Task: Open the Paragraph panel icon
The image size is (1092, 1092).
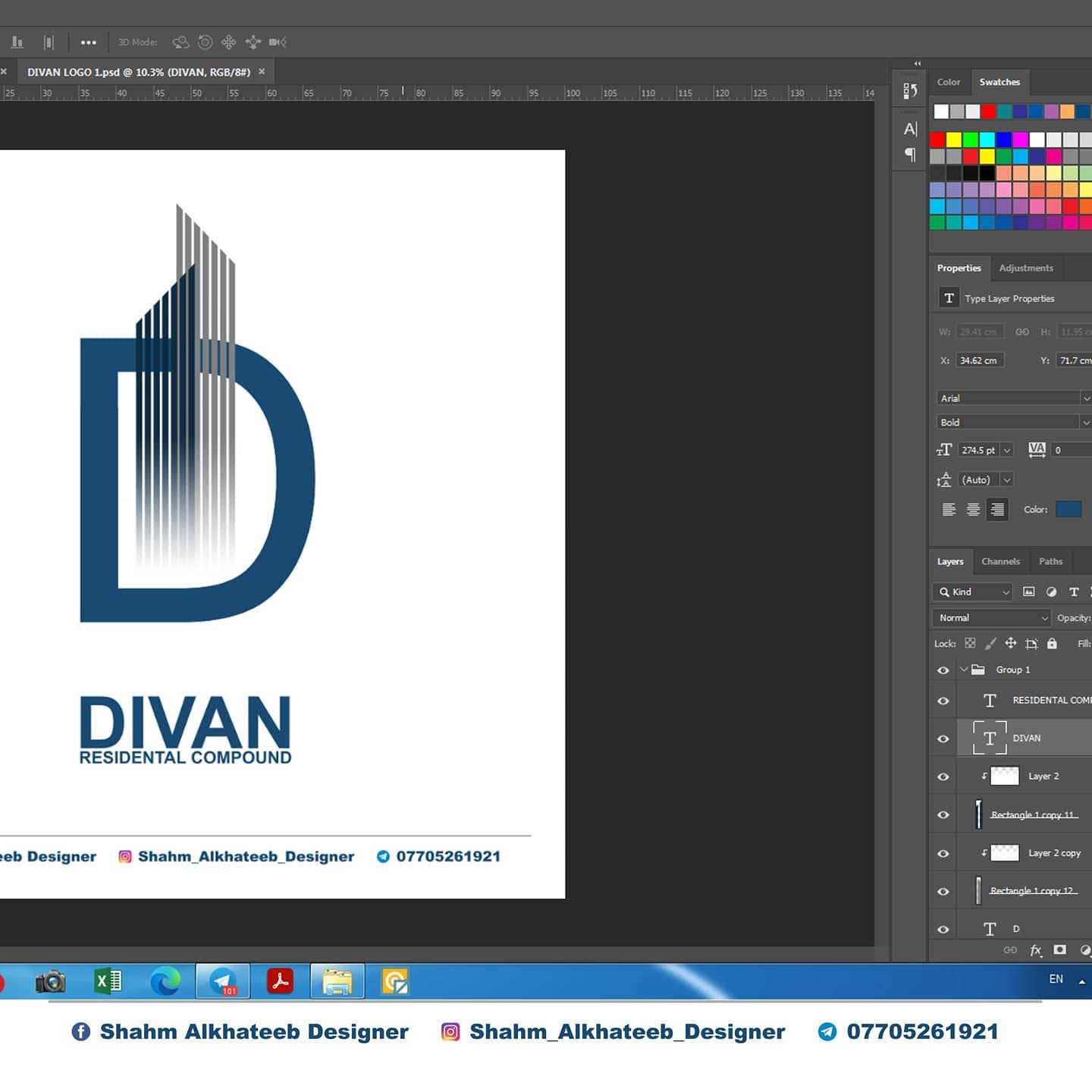Action: click(x=910, y=155)
